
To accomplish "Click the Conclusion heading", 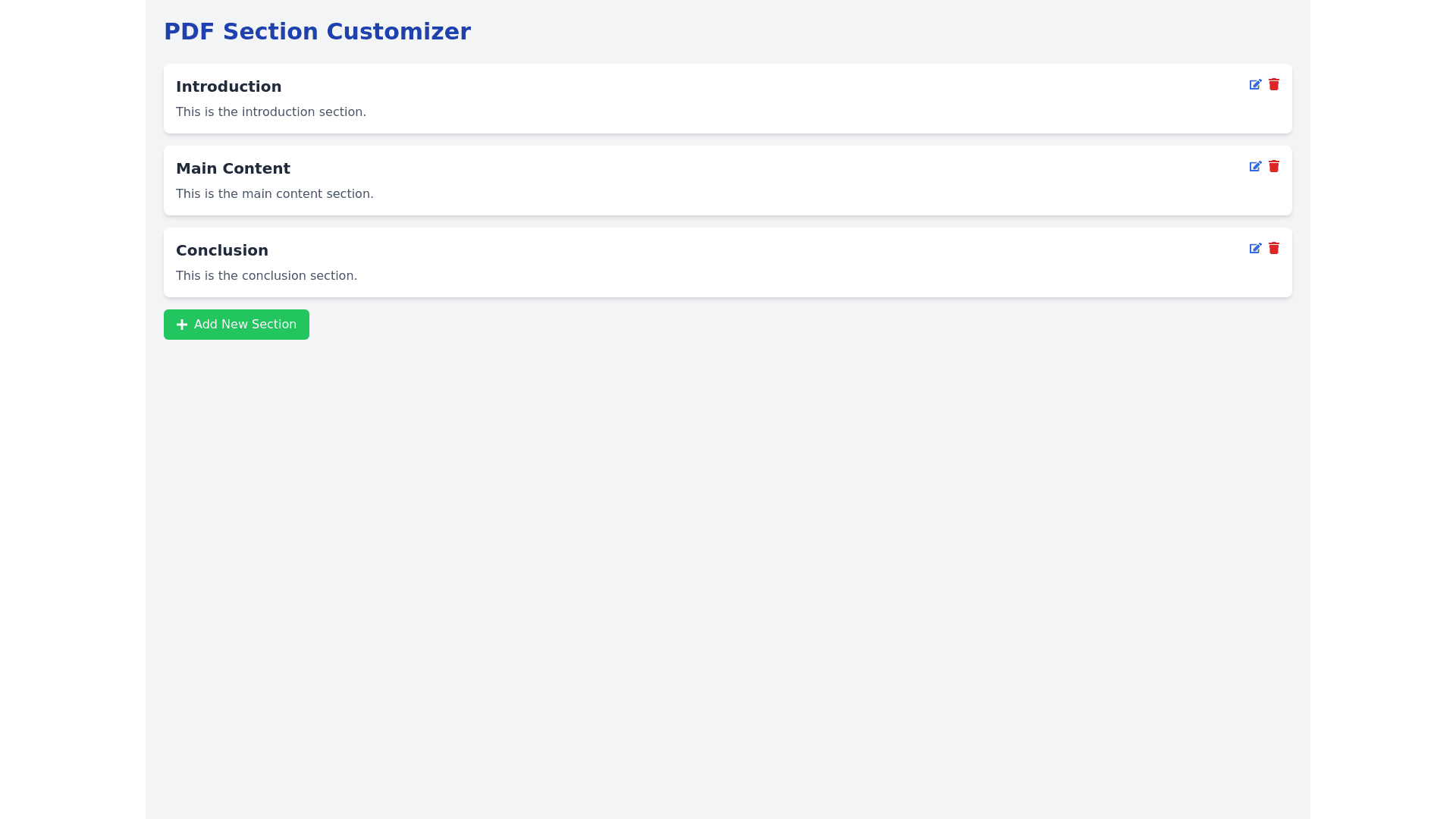I will [221, 250].
